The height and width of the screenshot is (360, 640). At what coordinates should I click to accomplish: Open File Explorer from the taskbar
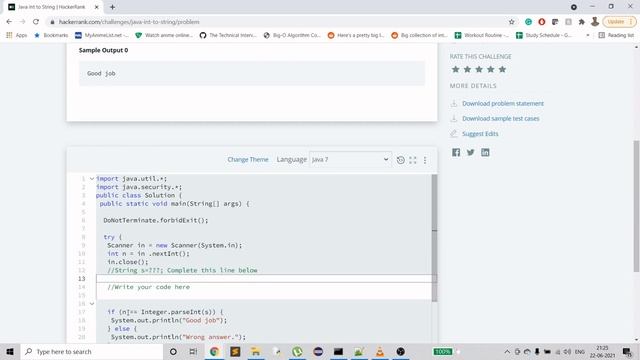[x=256, y=351]
